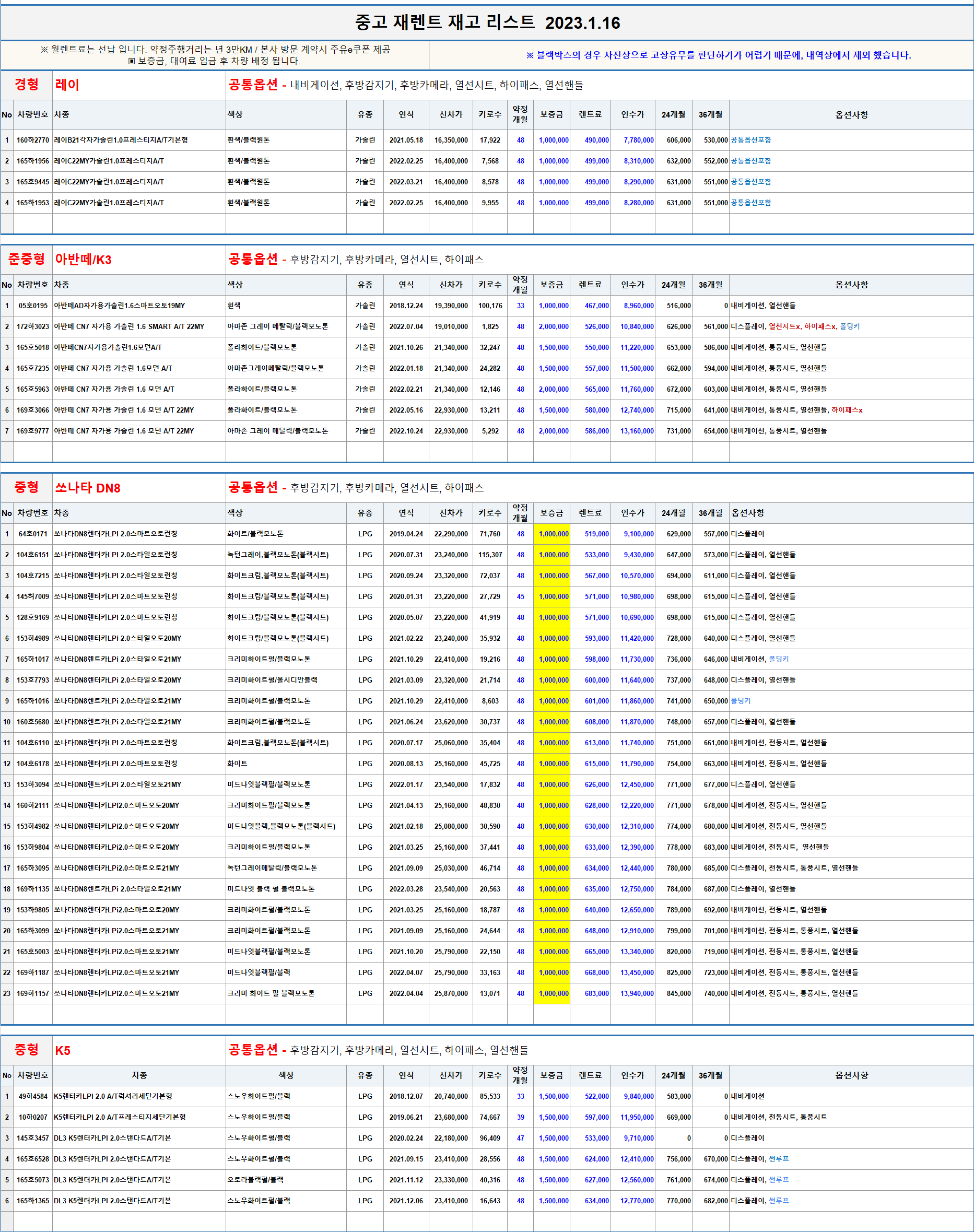This screenshot has height=1232, width=974.
Task: Select car number 172하3023
Action: 32,327
